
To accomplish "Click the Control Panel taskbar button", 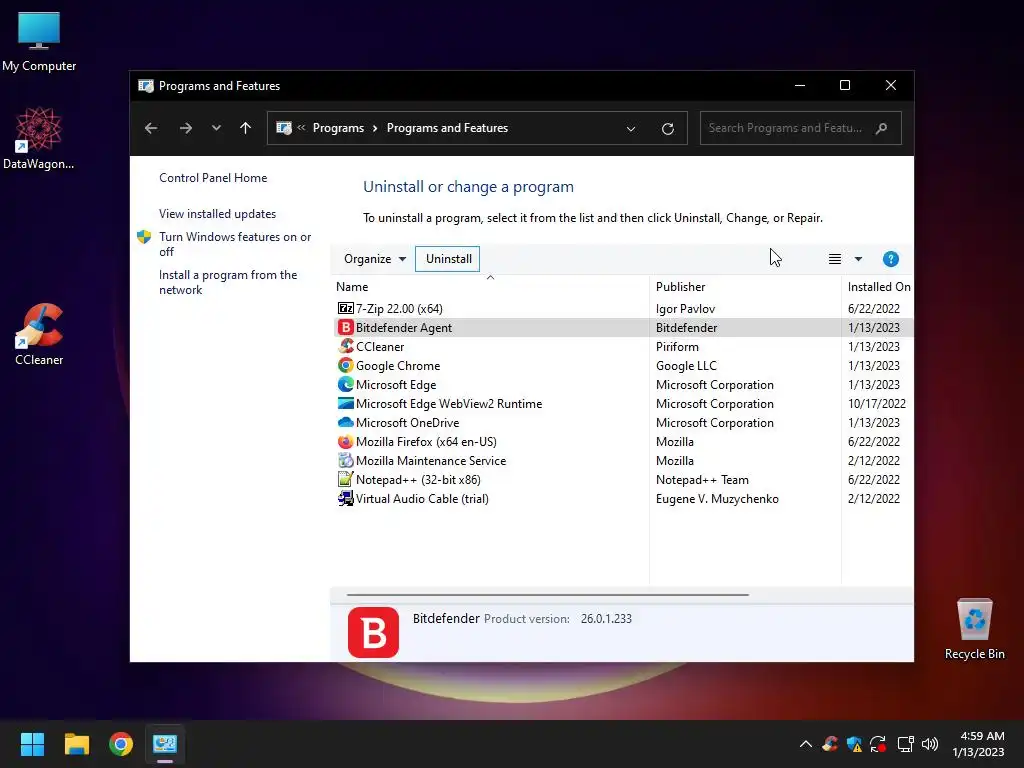I will pos(165,744).
